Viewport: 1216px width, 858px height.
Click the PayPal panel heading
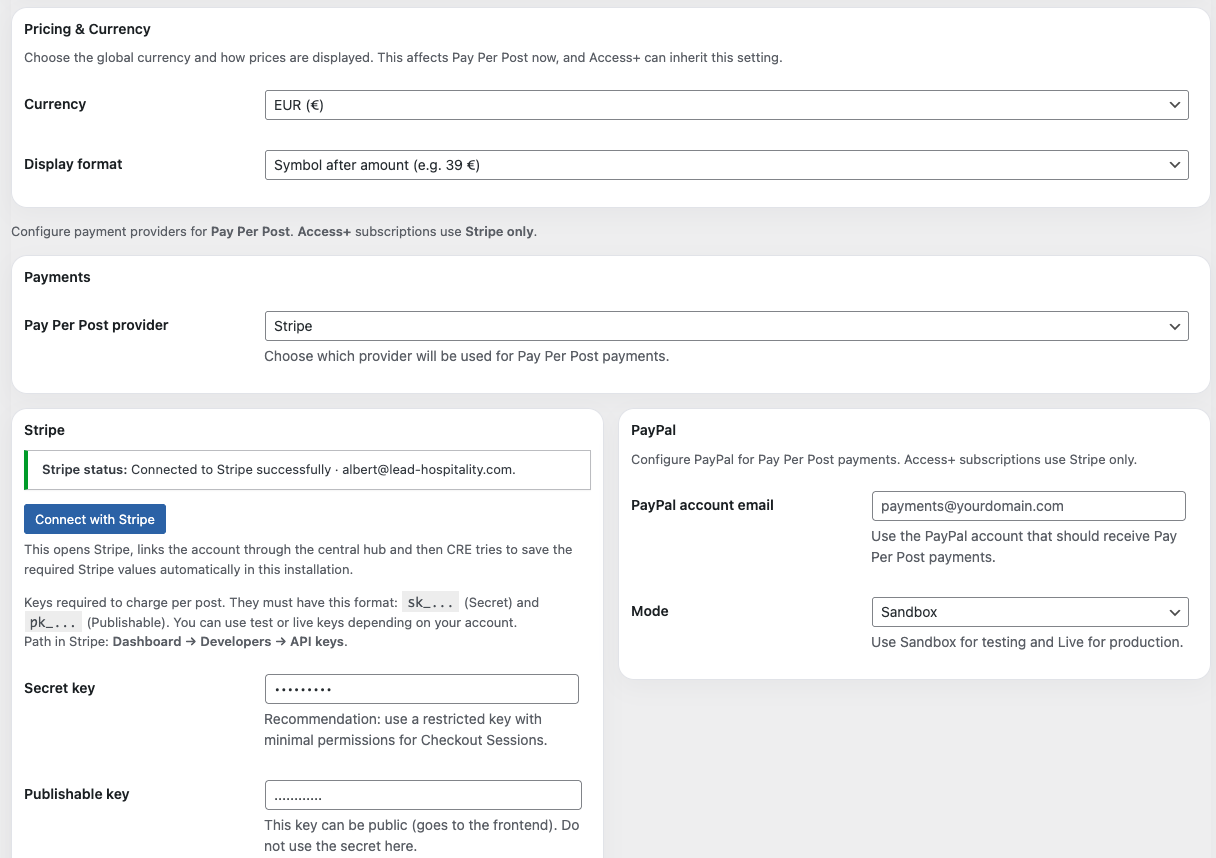coord(651,430)
